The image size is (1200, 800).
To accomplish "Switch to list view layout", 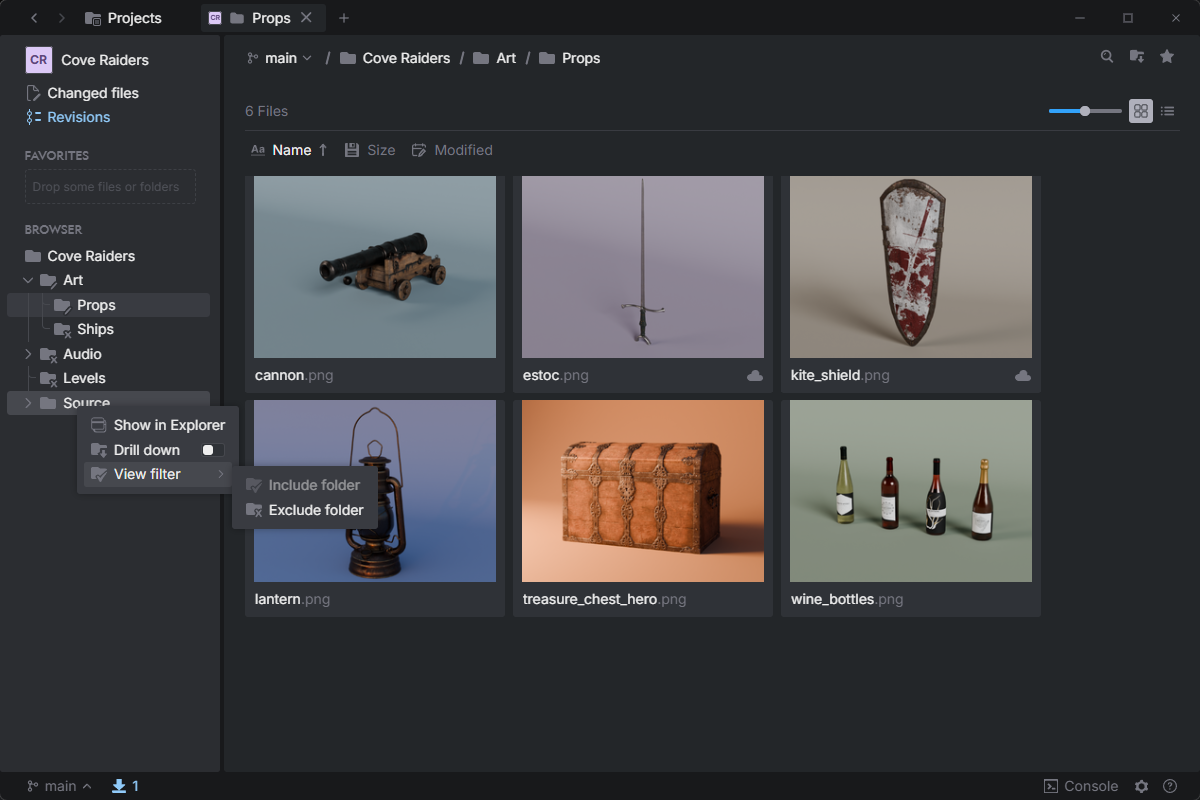I will pos(1167,111).
